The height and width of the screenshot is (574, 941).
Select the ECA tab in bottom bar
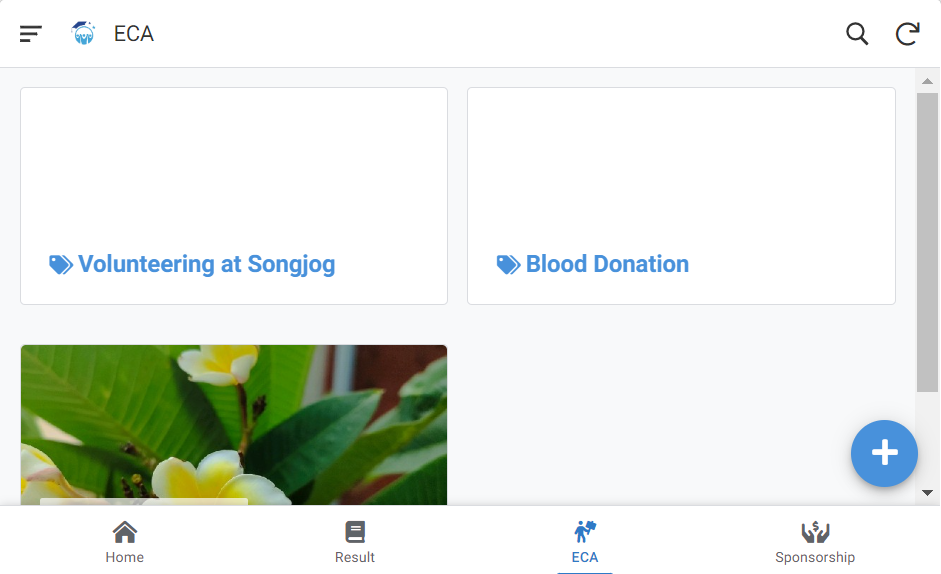[585, 541]
